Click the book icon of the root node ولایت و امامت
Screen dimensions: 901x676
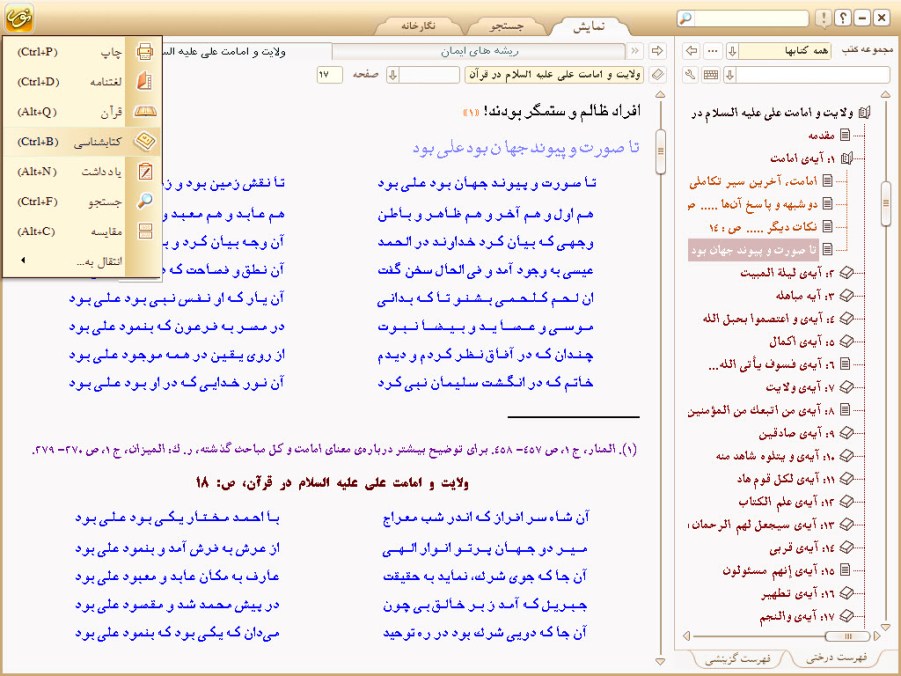pos(864,113)
